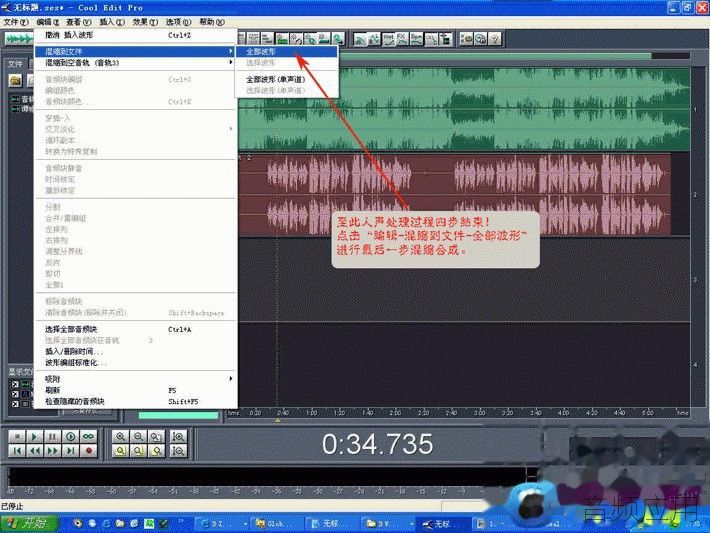
Task: Click the Windows 开始 Start button
Action: (28, 523)
